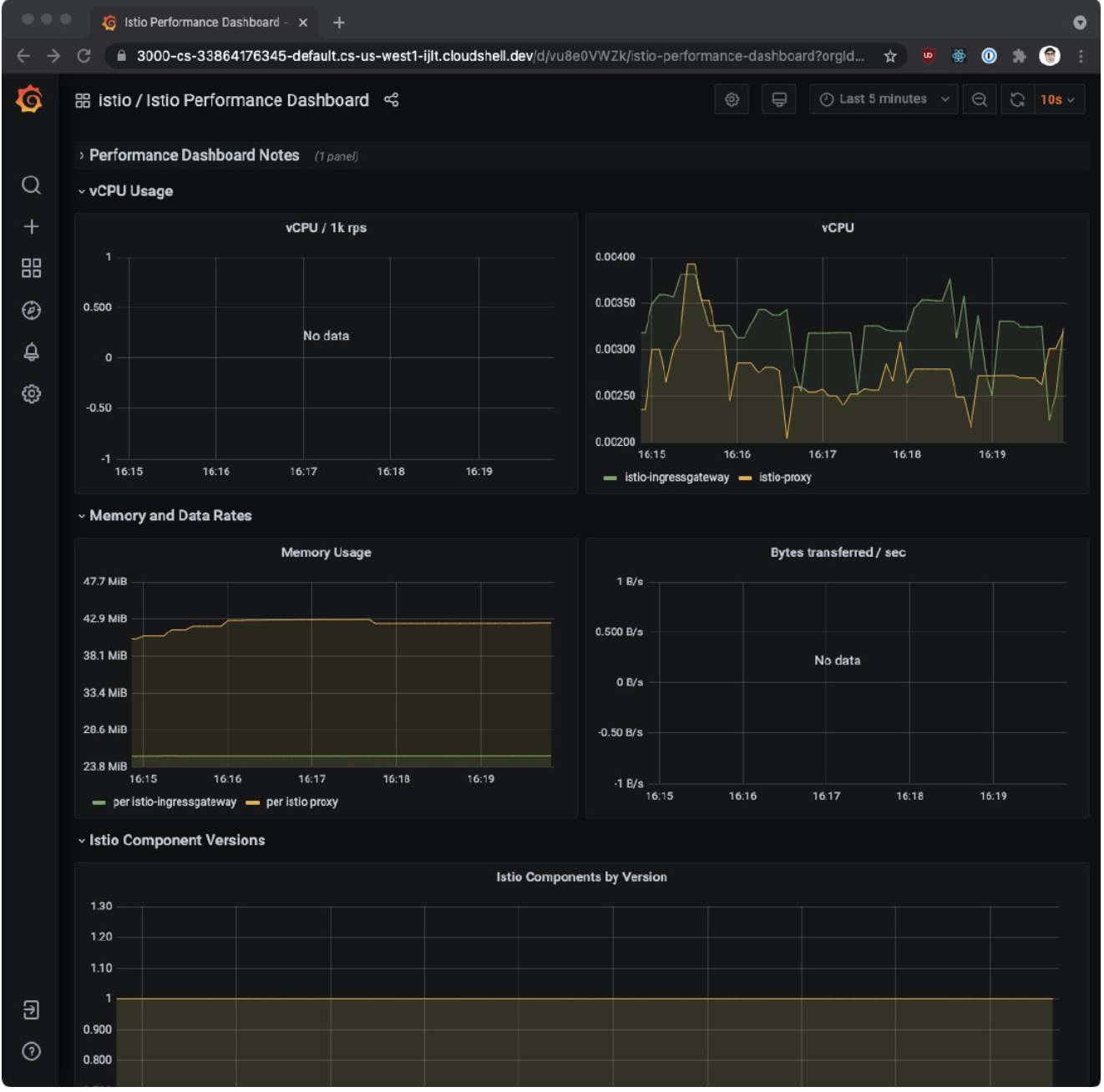Collapse the Memory and Data Rates row

[x=170, y=516]
